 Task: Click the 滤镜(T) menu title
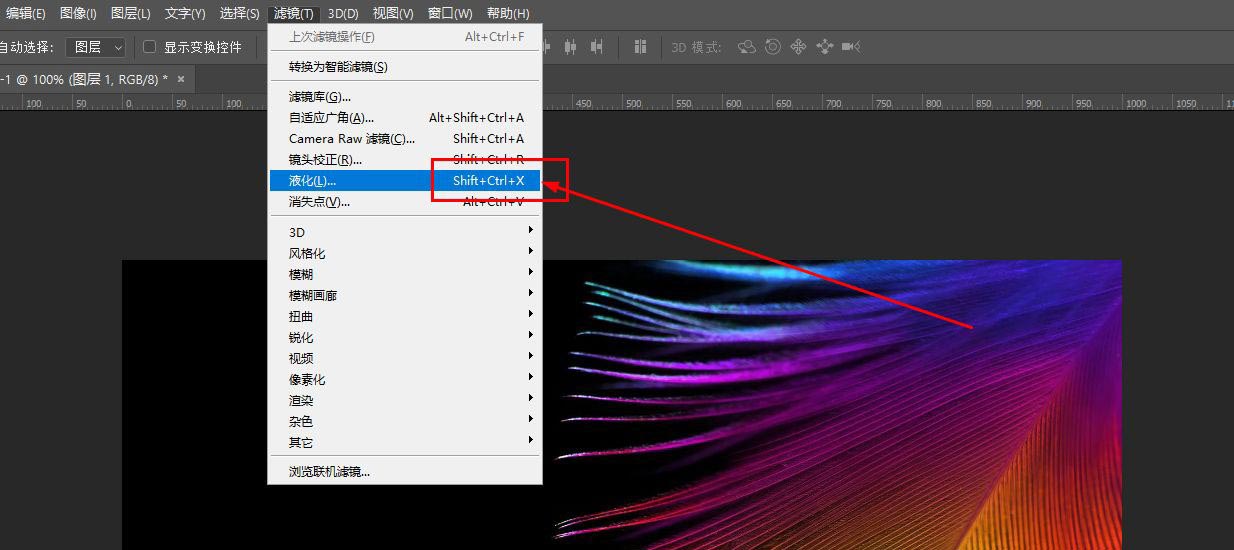click(x=294, y=13)
